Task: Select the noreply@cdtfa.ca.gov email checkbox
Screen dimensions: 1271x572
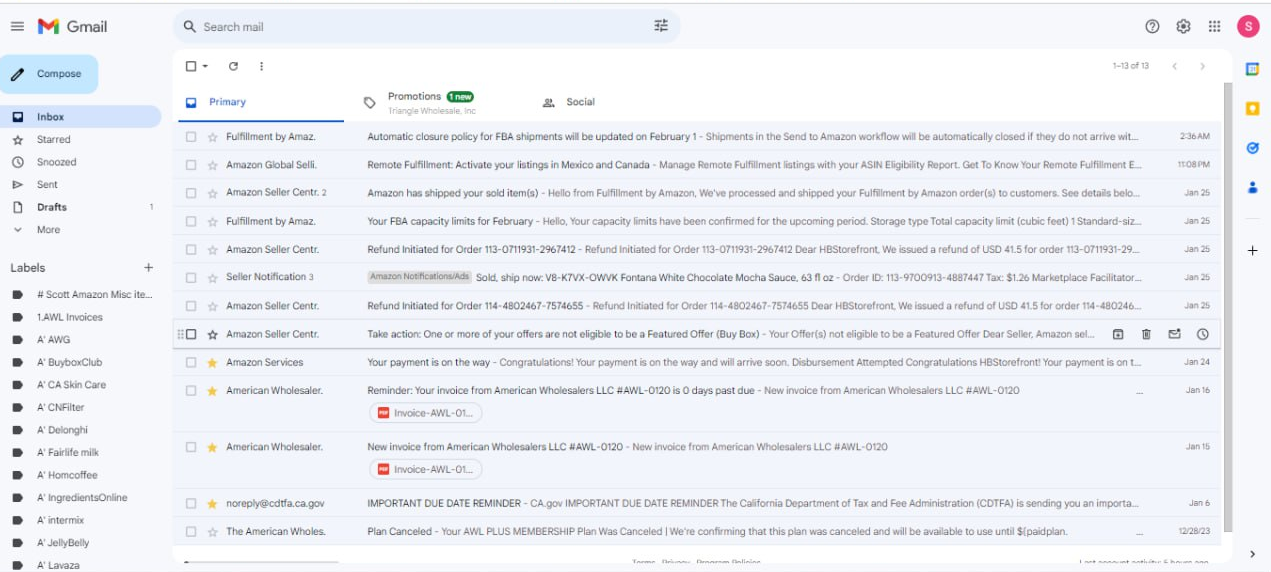Action: (191, 504)
